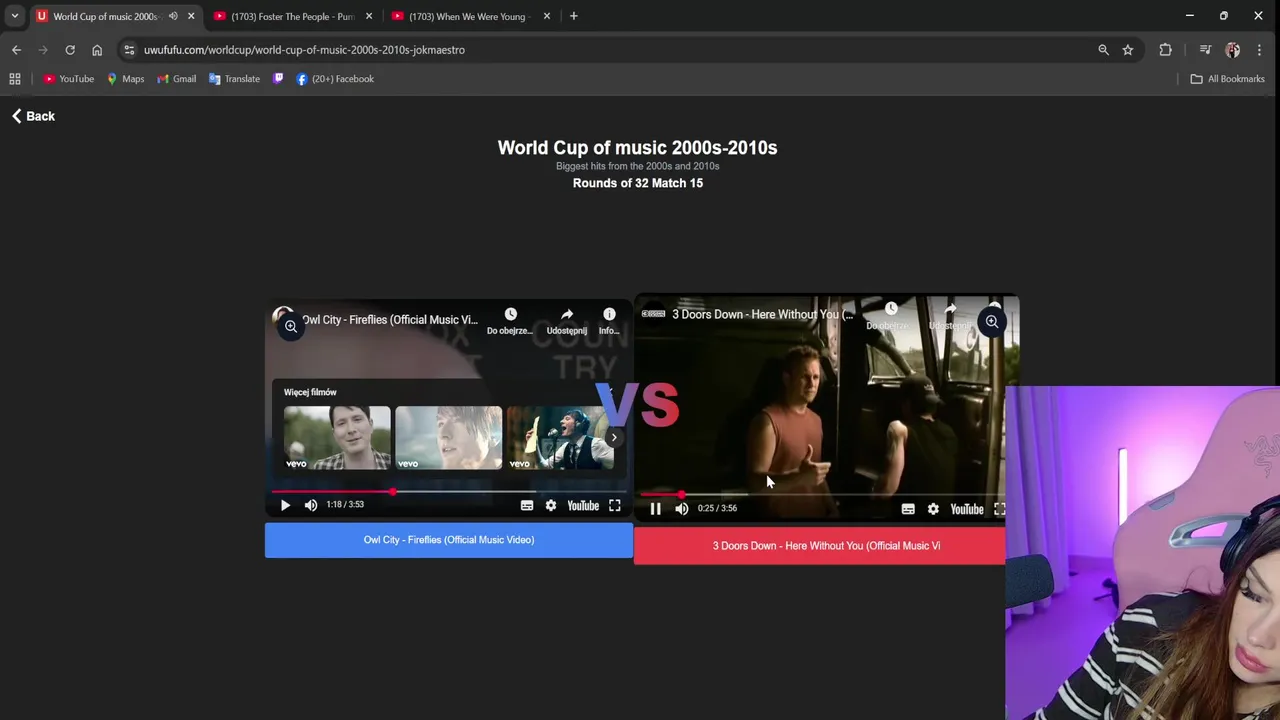Mute tab audio icon on World Cup tab

click(173, 16)
